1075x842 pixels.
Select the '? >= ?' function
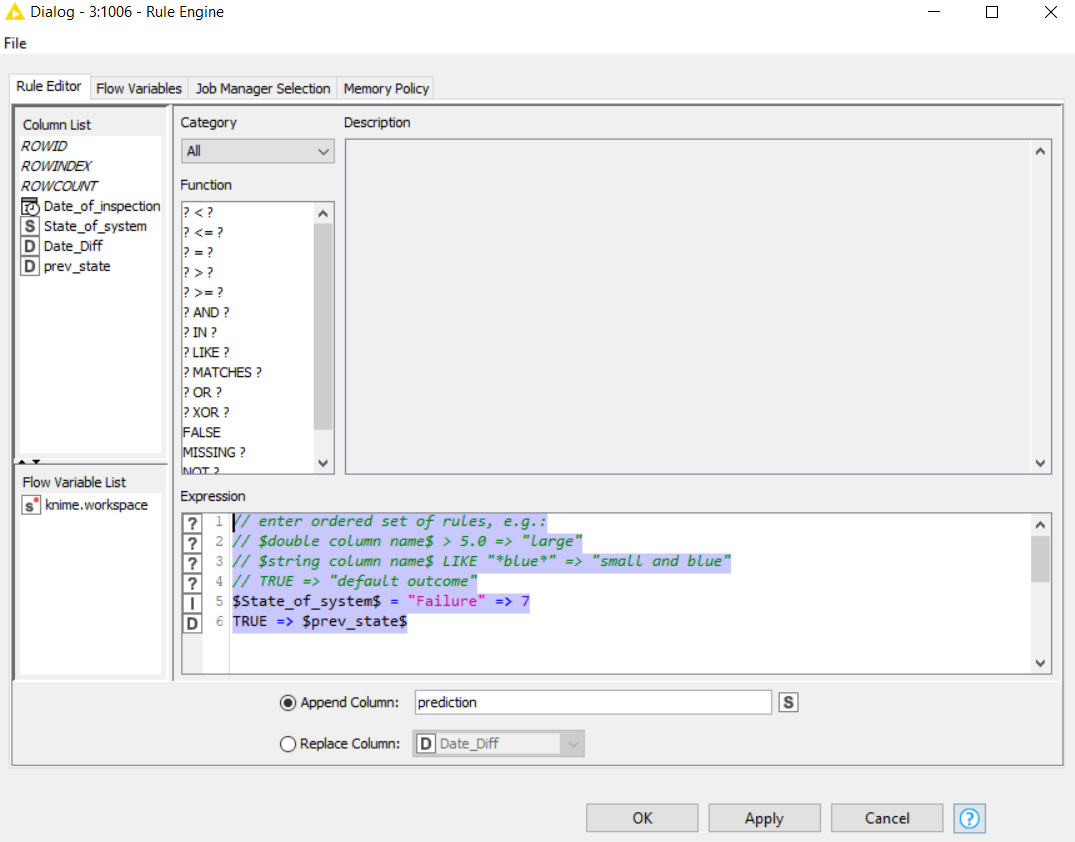203,292
